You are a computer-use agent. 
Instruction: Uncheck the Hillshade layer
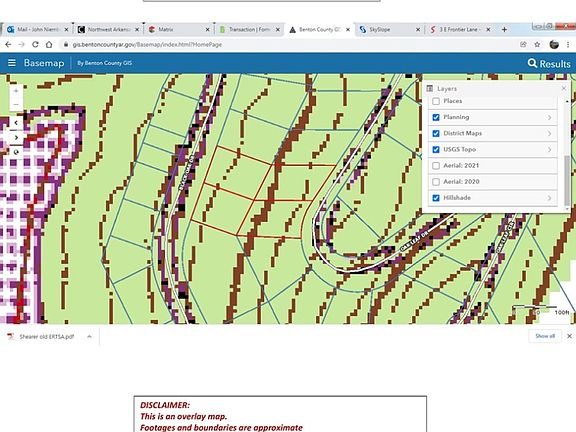tap(436, 198)
